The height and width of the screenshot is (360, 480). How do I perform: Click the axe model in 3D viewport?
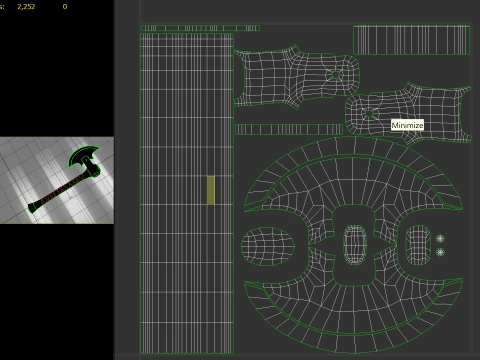[64, 180]
